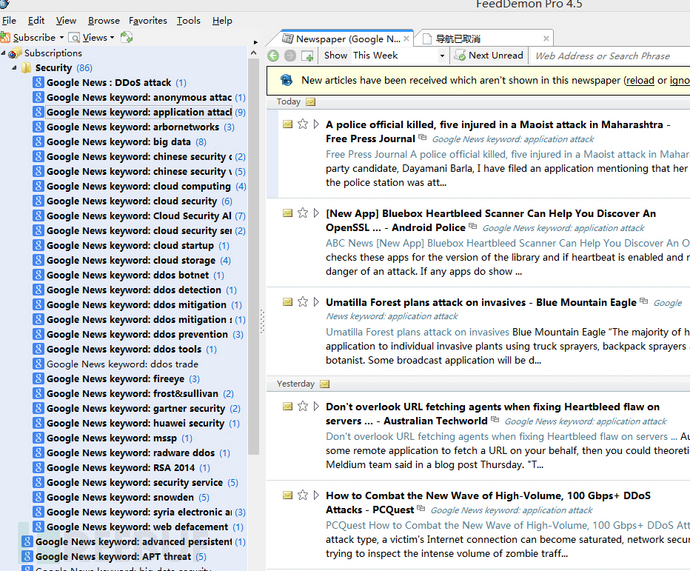Image resolution: width=690 pixels, height=571 pixels.
Task: Open a new tab with the plus-page icon
Action: tap(307, 56)
